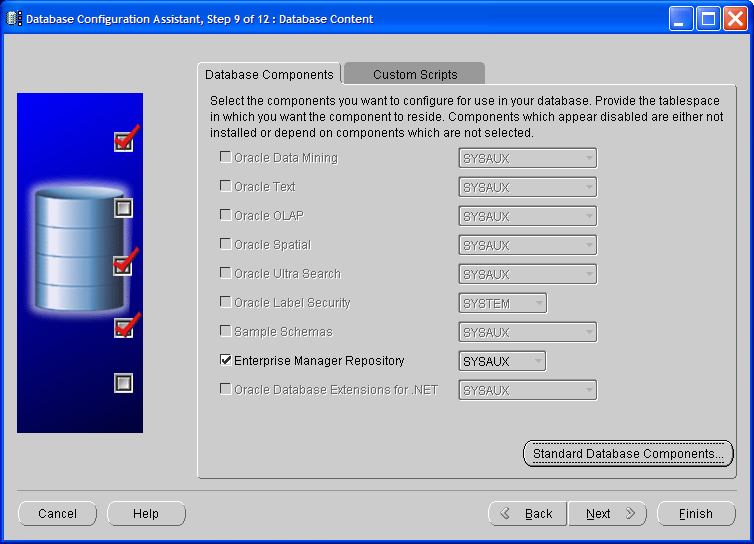
Task: Click the database cylinder image
Action: [x=80, y=249]
